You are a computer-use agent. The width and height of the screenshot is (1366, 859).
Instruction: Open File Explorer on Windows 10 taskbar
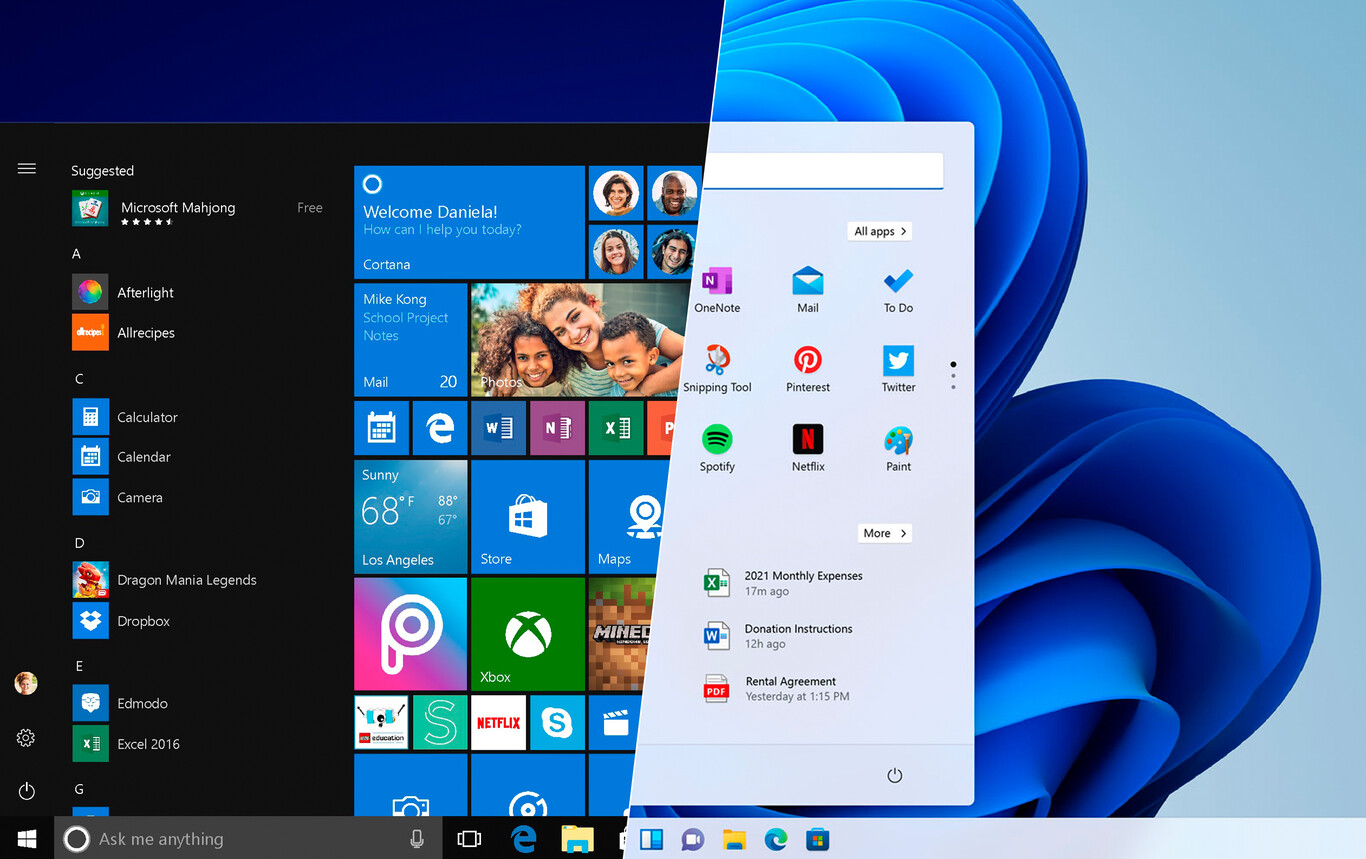click(578, 839)
